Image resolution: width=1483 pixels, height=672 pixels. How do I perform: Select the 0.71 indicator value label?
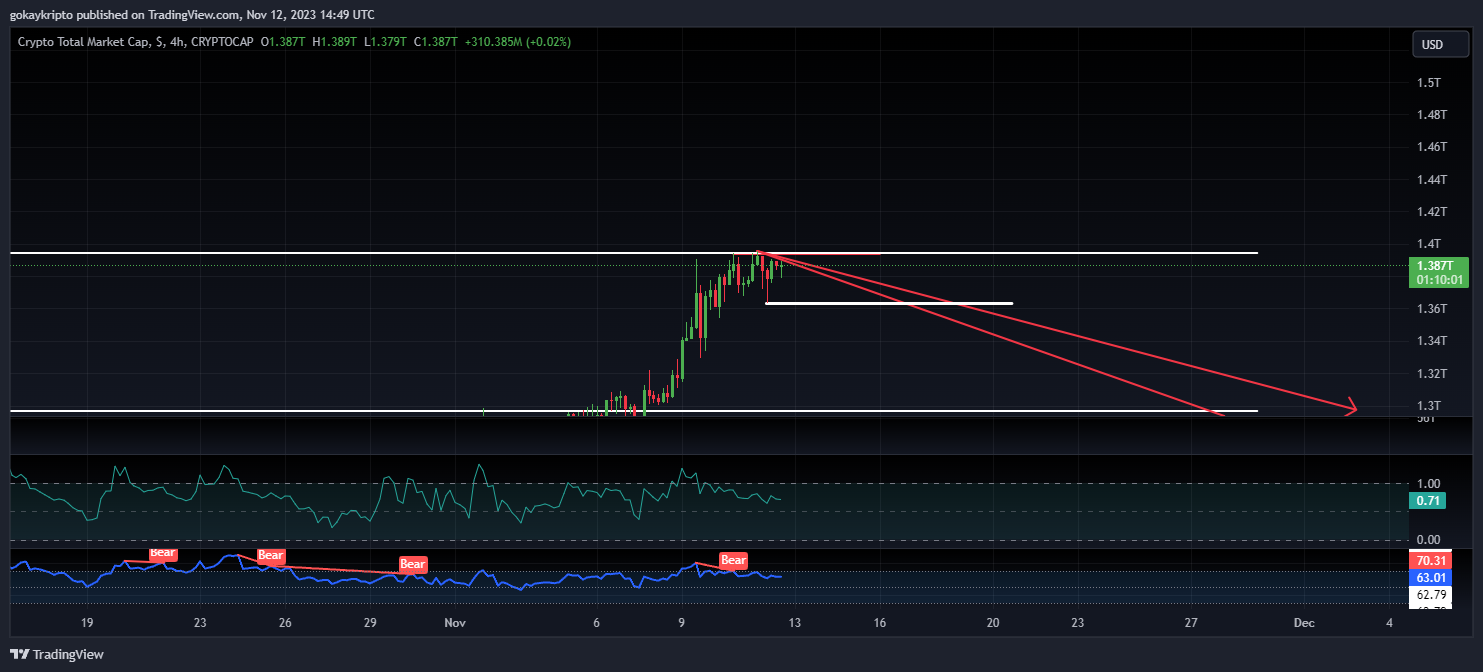point(1427,500)
